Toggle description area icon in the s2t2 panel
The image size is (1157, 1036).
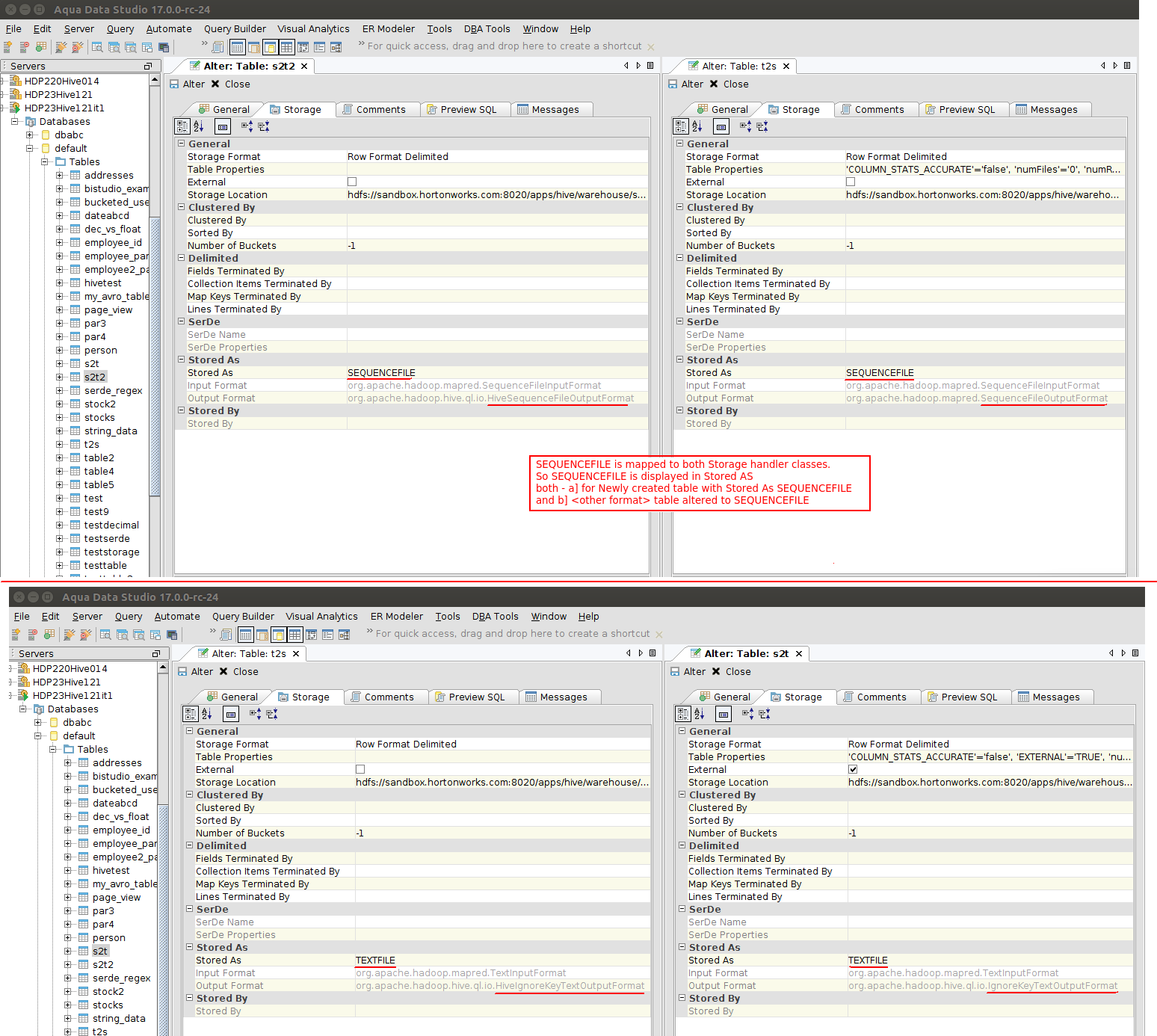pos(223,126)
